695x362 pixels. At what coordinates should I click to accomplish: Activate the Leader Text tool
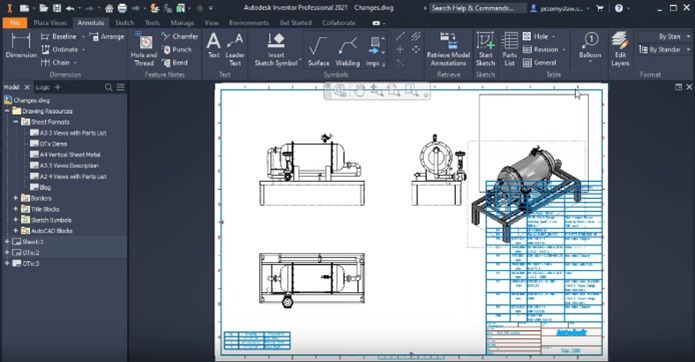tap(235, 50)
